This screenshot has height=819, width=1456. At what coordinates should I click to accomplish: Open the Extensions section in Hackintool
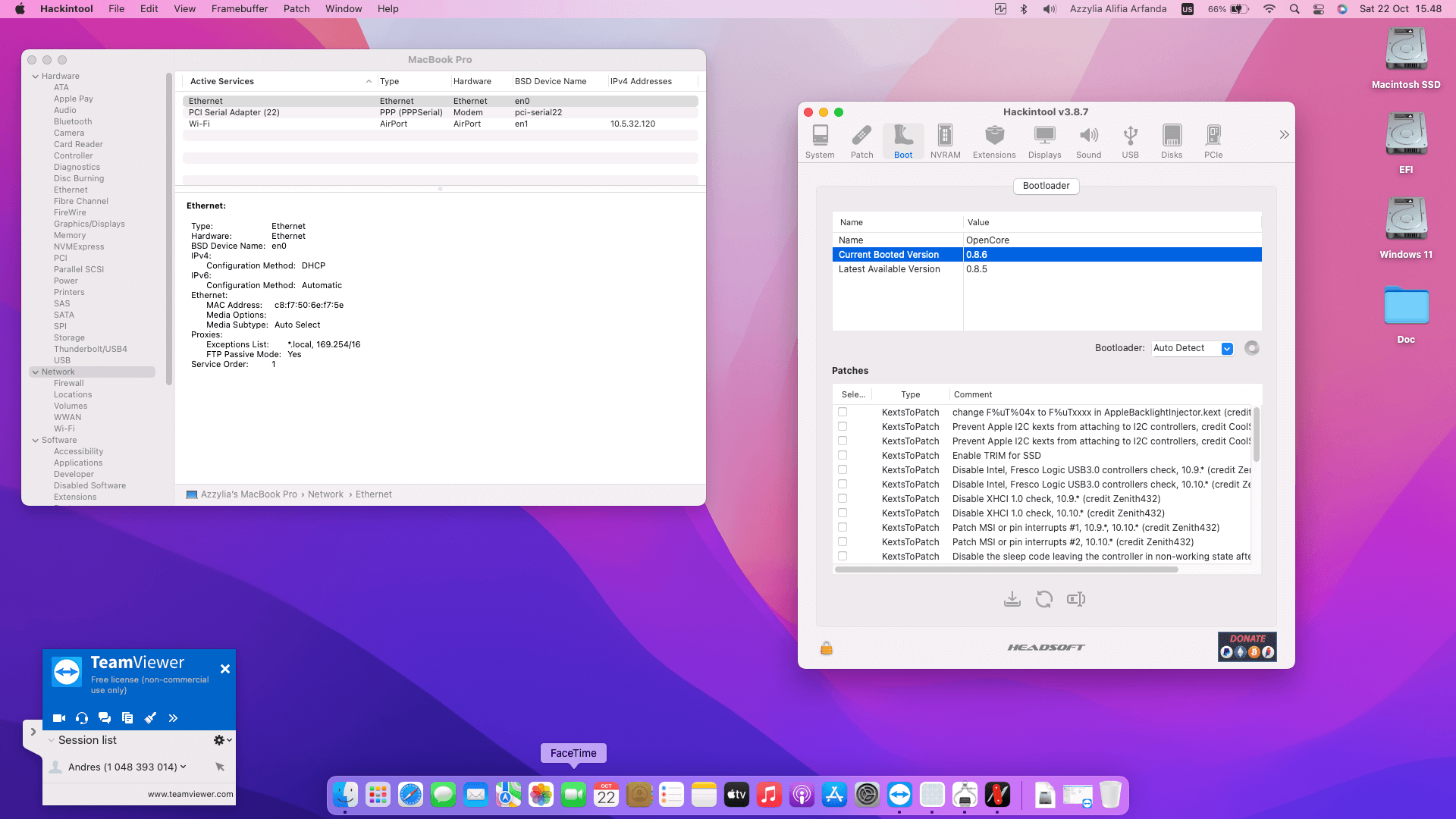pos(994,141)
